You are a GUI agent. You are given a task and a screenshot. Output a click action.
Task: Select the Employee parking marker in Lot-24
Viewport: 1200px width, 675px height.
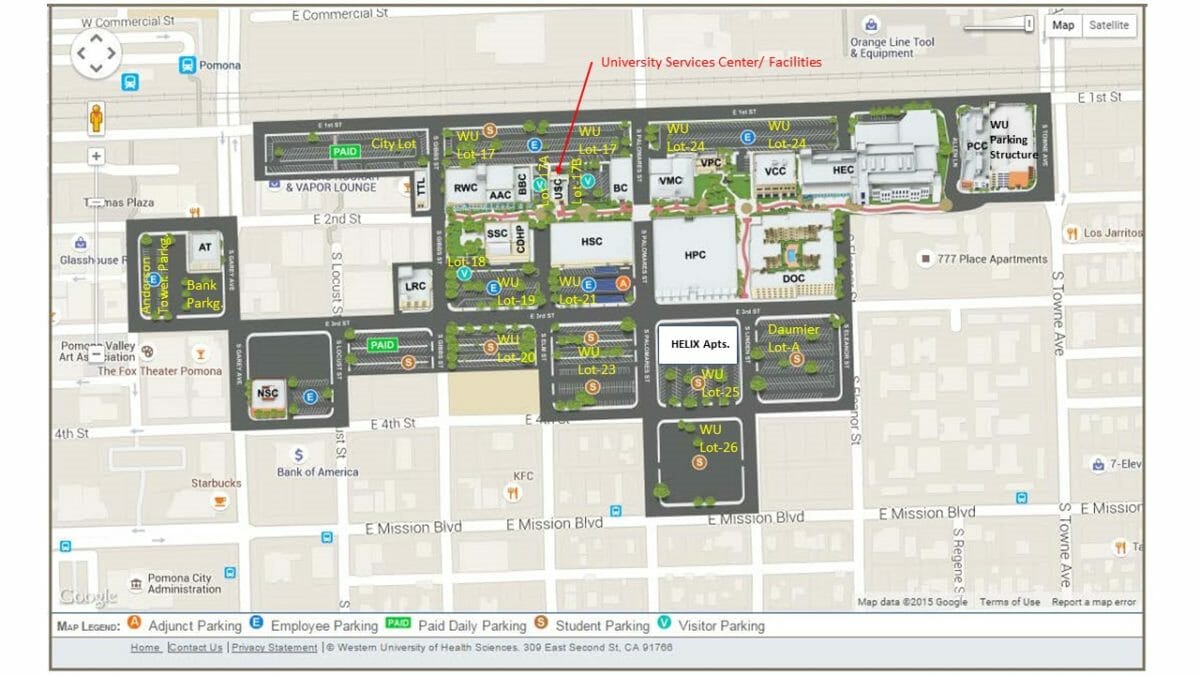746,138
